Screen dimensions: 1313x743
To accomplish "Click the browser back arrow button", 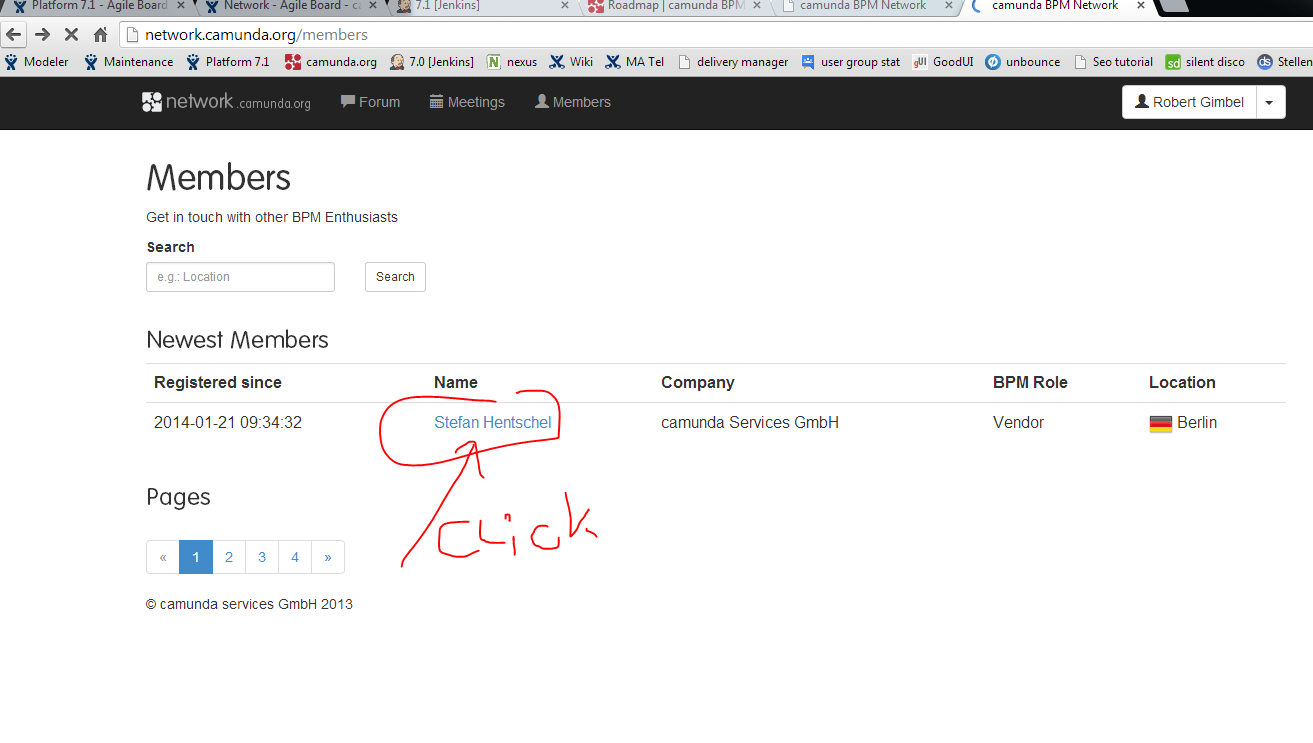I will (x=14, y=35).
